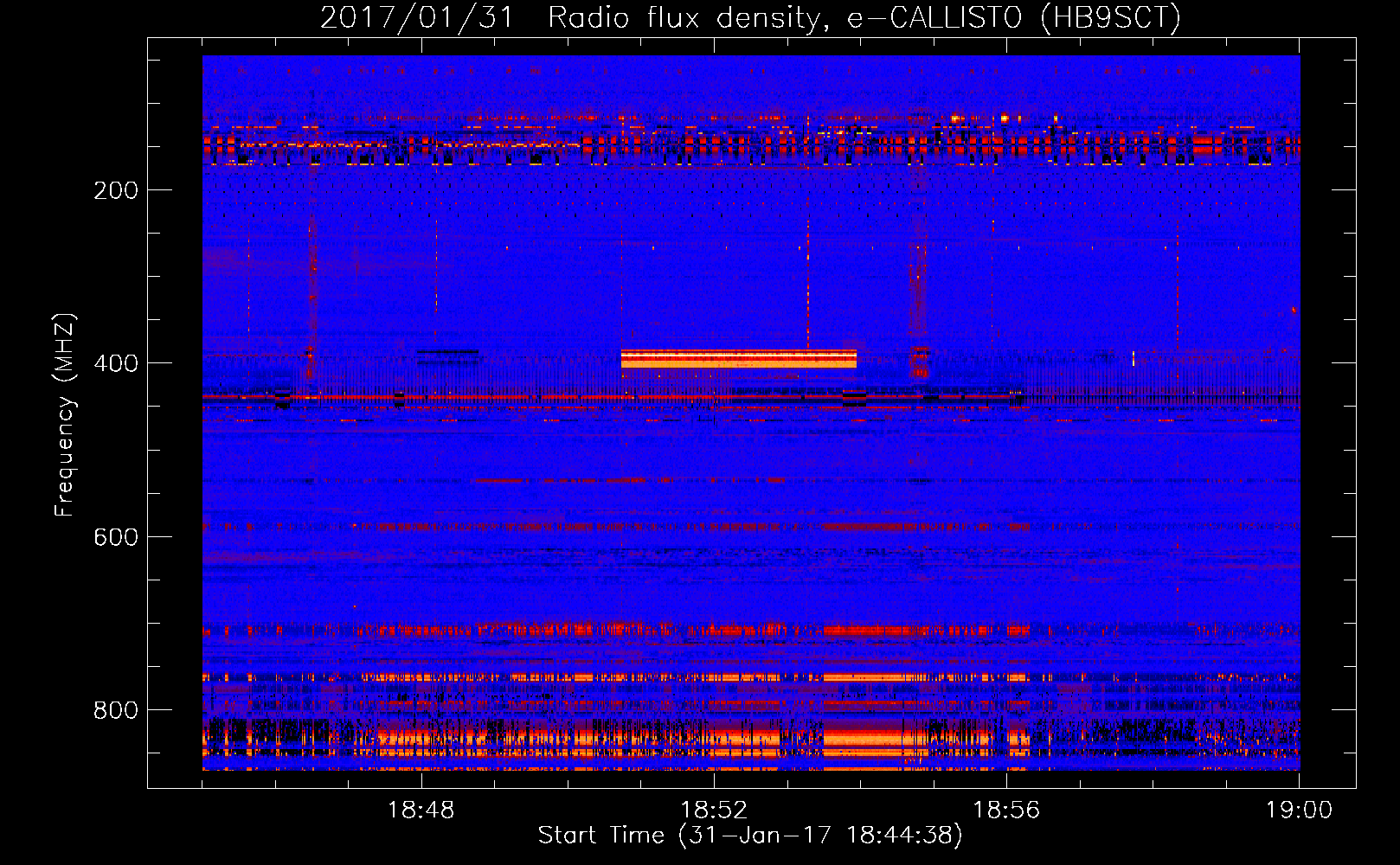Image resolution: width=1400 pixels, height=865 pixels.
Task: Click the 'Start Time (31-Jan-17 18:44:38)' axis label
Action: pyautogui.click(x=750, y=836)
